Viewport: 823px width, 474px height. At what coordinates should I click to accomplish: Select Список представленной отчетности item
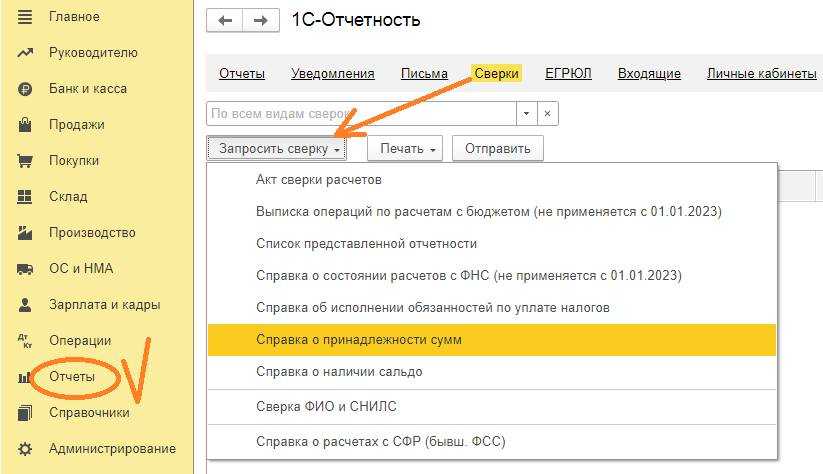(x=492, y=244)
